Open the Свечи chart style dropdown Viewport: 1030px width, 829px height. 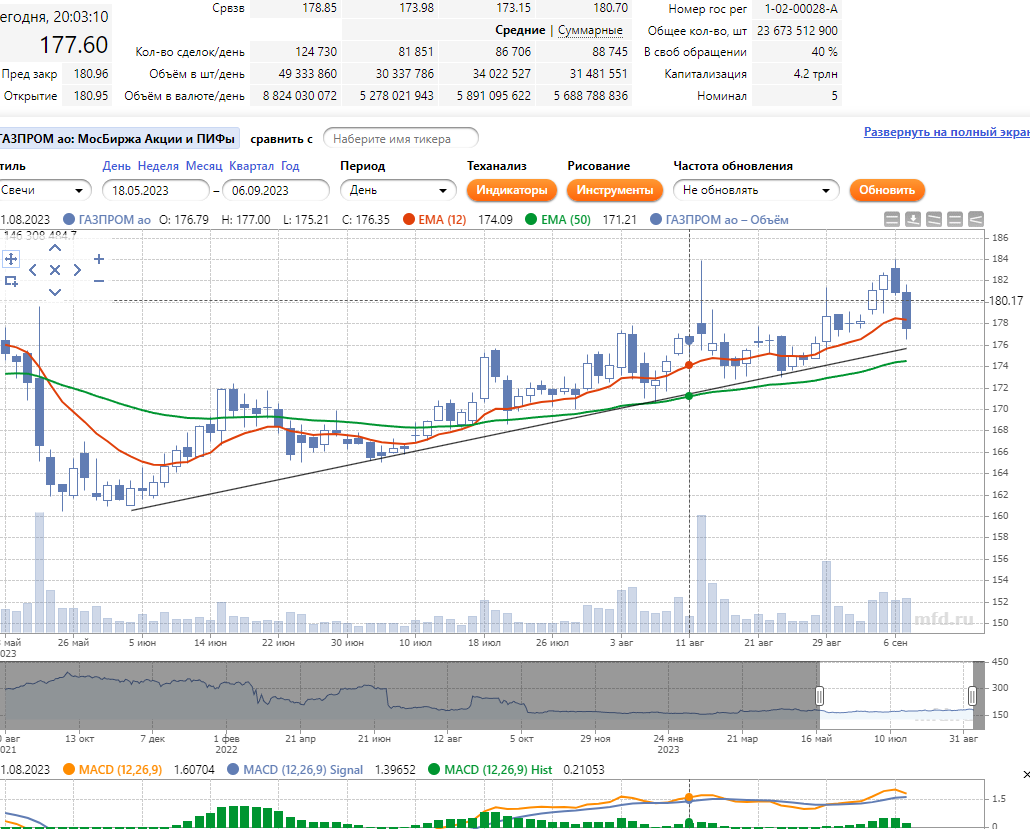[45, 190]
